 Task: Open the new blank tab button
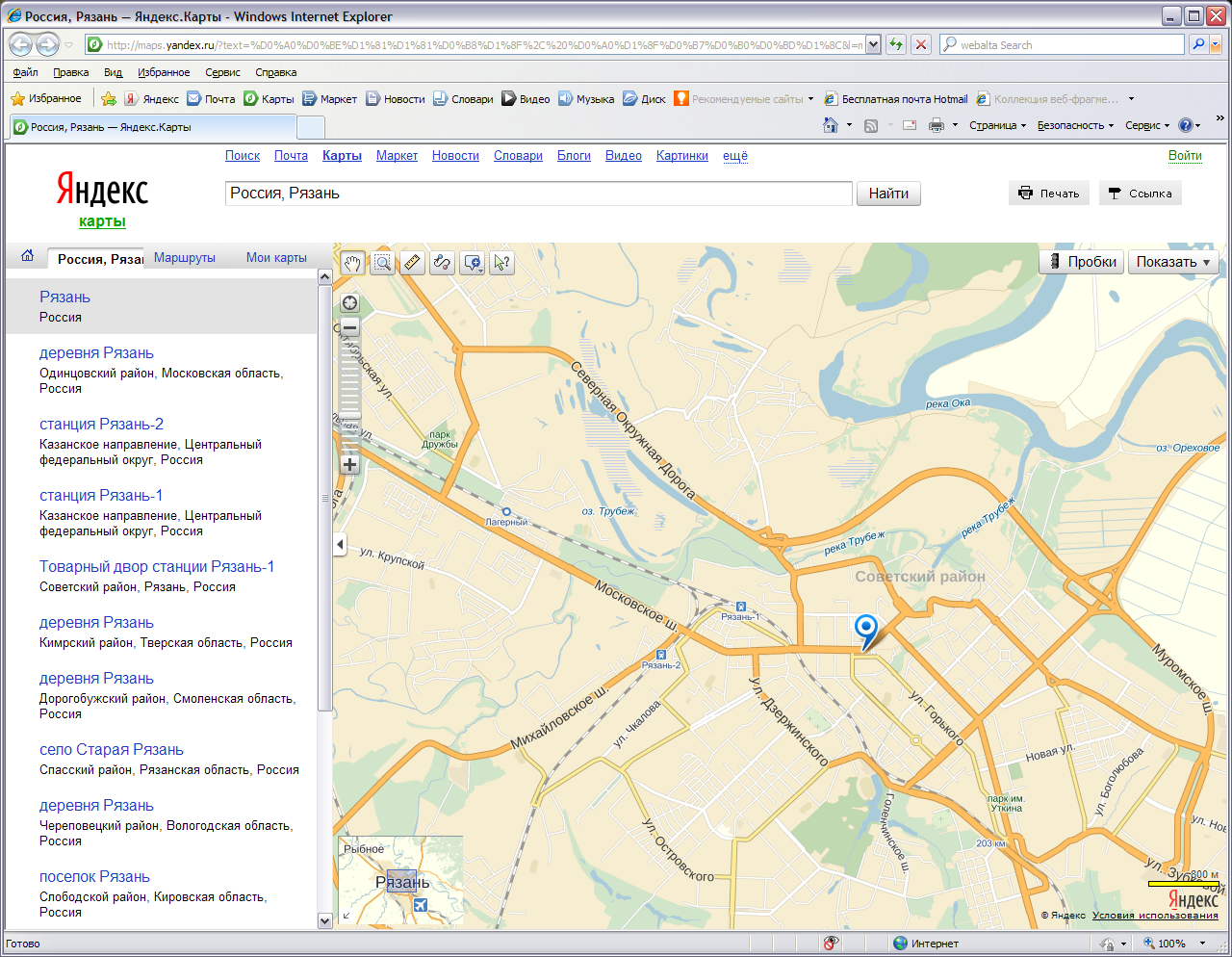click(x=311, y=127)
